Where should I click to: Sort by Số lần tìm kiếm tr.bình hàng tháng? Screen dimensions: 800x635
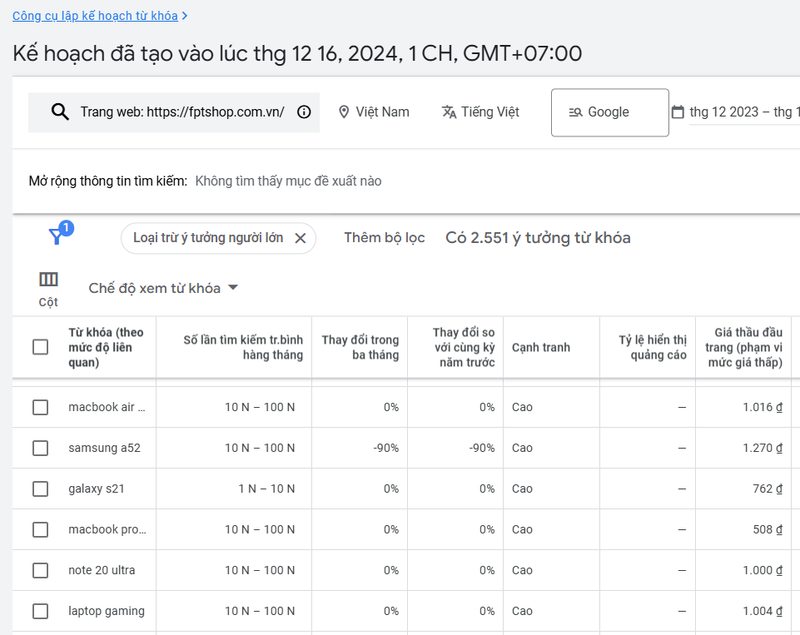(243, 347)
